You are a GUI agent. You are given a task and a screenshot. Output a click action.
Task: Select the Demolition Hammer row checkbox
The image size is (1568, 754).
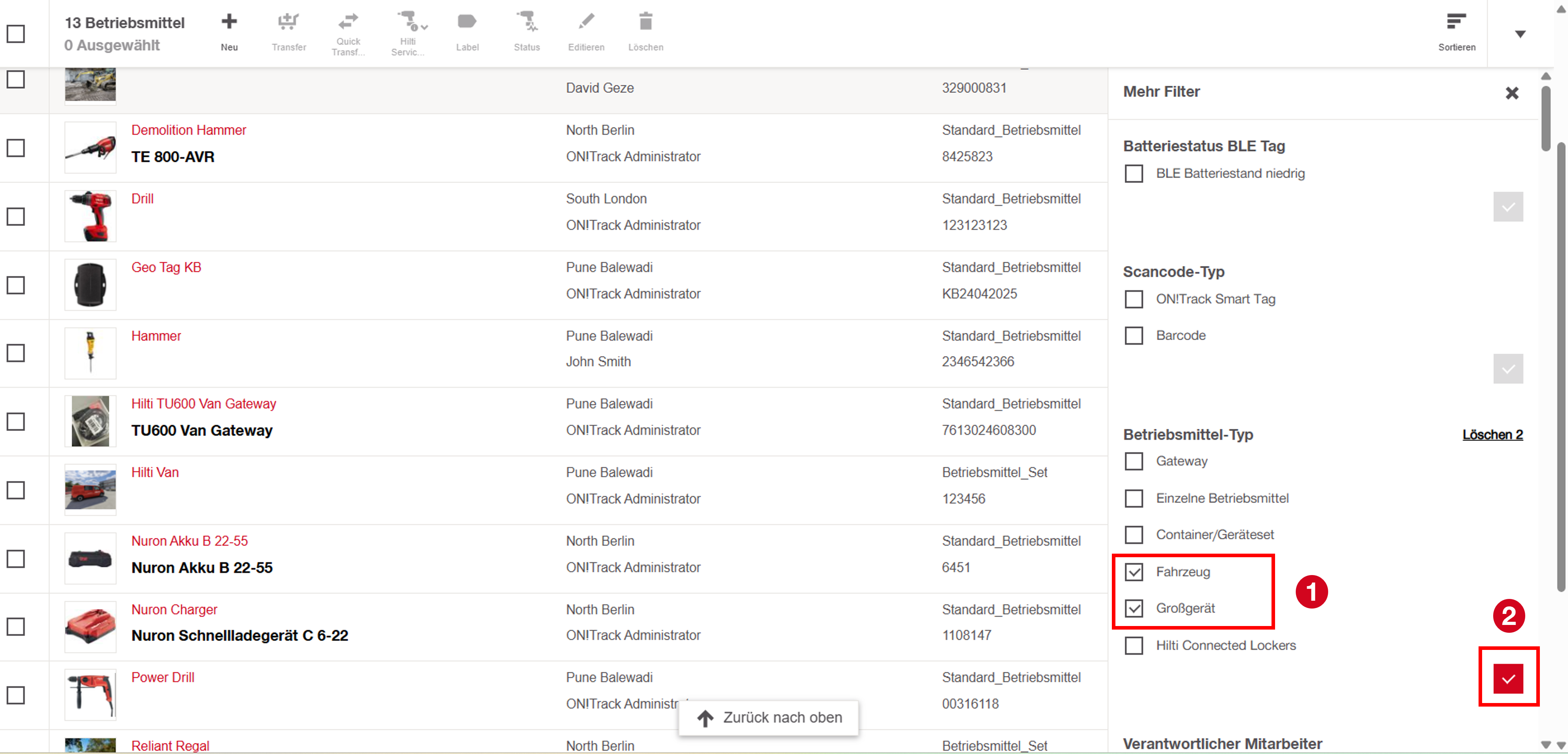pyautogui.click(x=16, y=148)
